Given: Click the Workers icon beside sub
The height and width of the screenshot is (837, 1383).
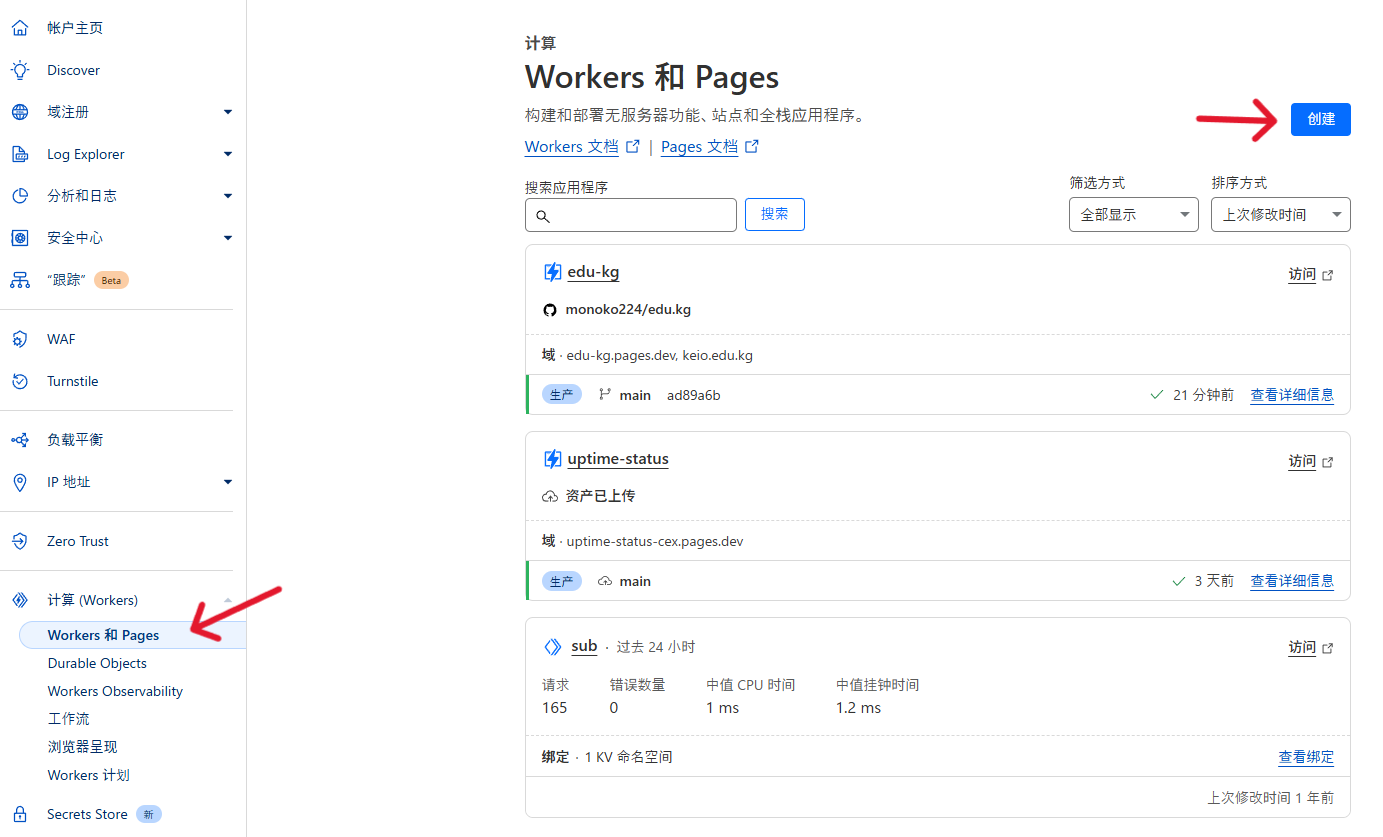Looking at the screenshot, I should point(552,647).
